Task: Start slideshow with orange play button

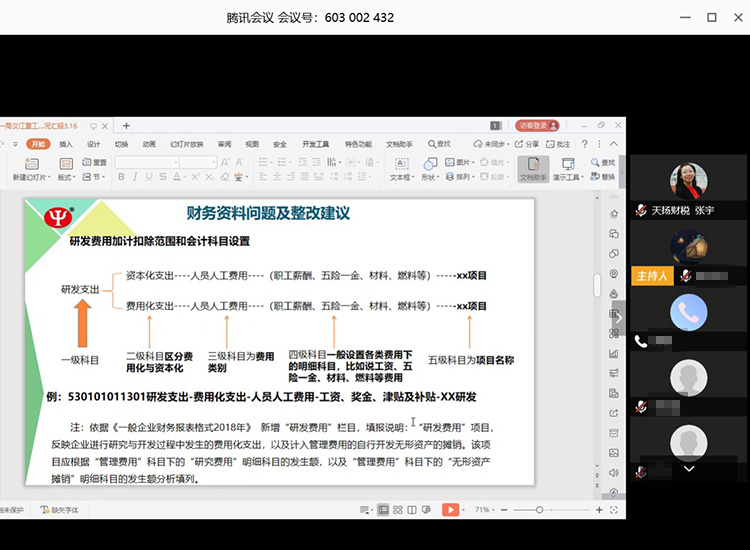Action: (450, 510)
